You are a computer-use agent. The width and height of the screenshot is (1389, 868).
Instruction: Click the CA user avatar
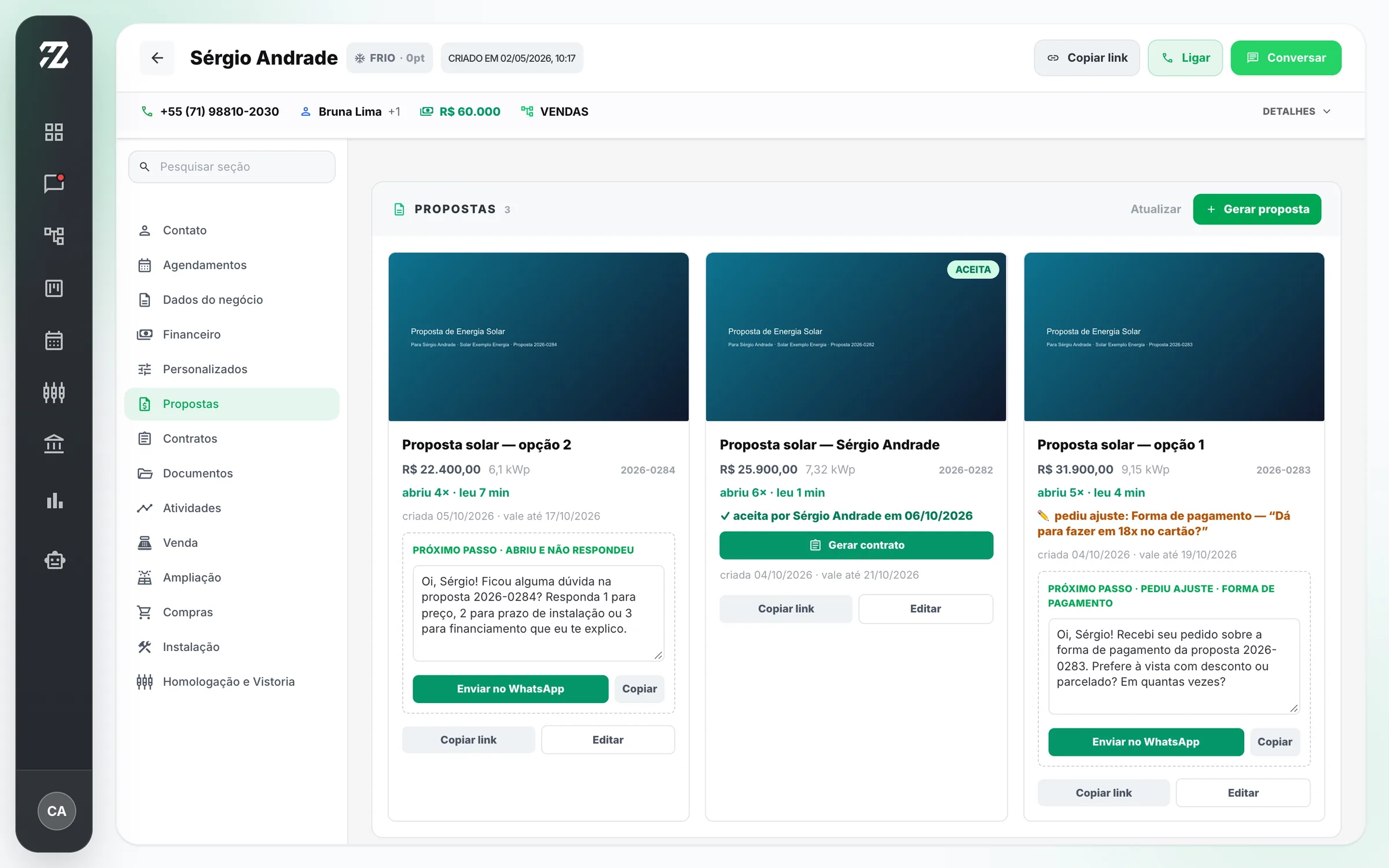(57, 811)
